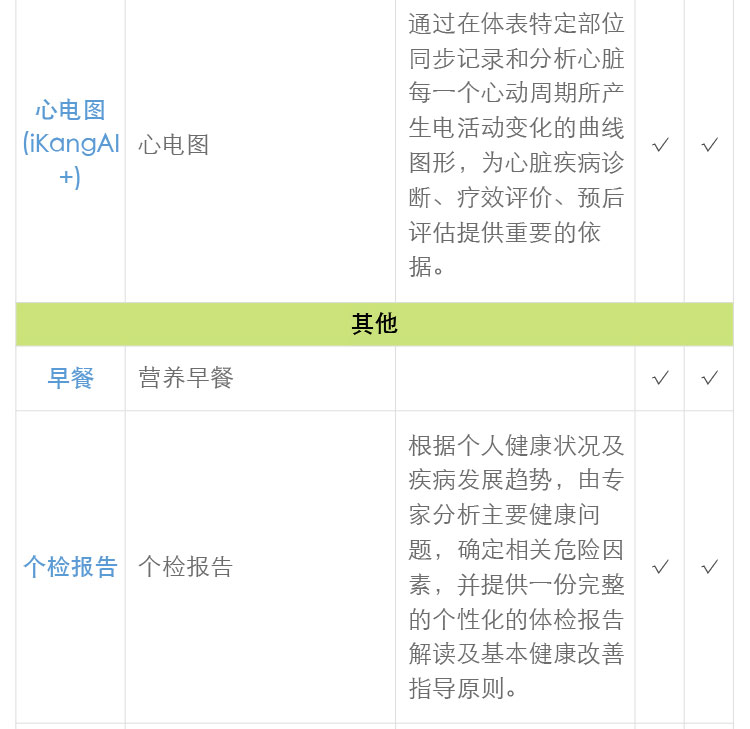
Task: Select the gray 心电图 name cell text
Action: click(174, 145)
